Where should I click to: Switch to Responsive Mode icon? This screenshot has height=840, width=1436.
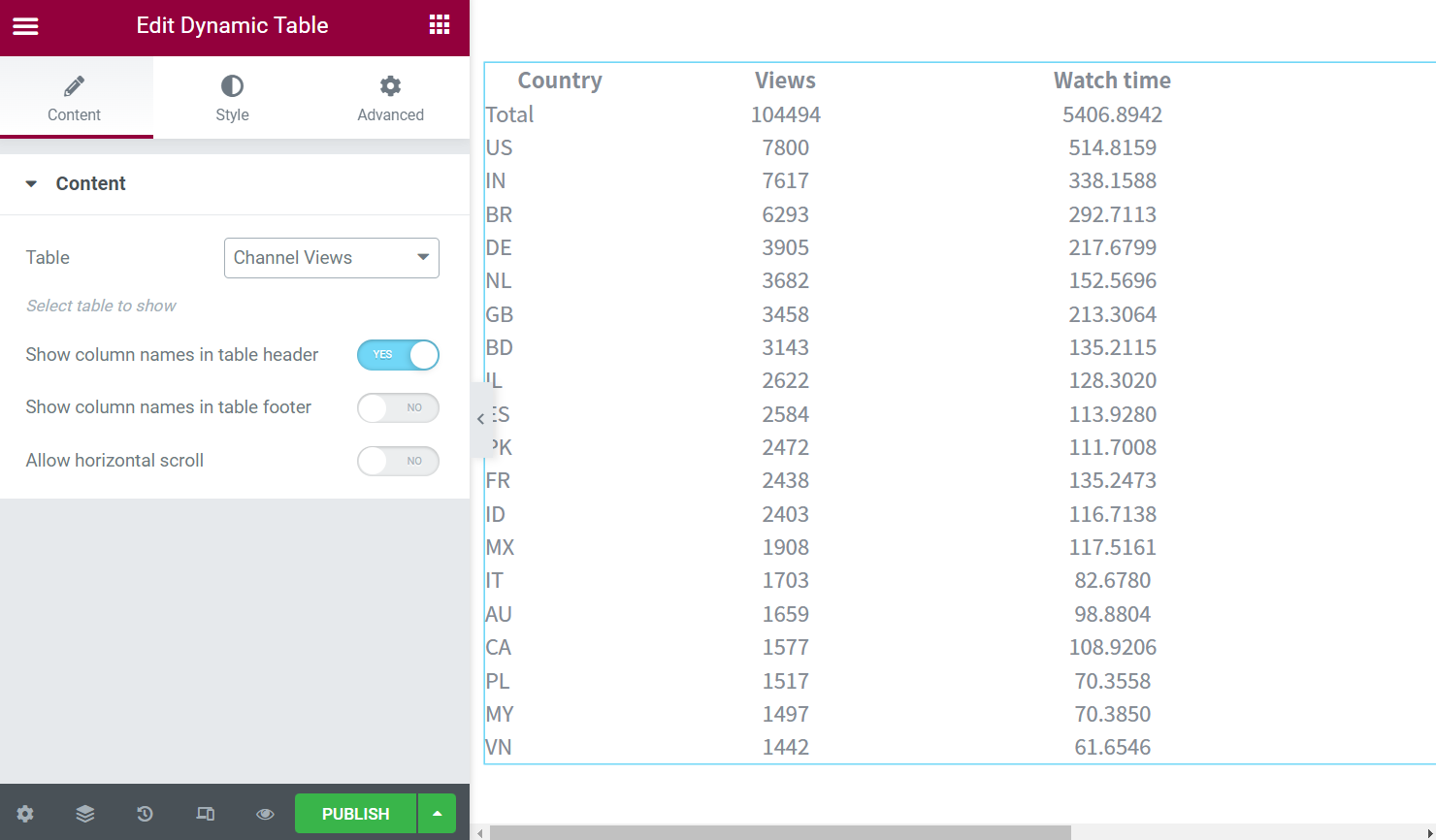pos(205,814)
